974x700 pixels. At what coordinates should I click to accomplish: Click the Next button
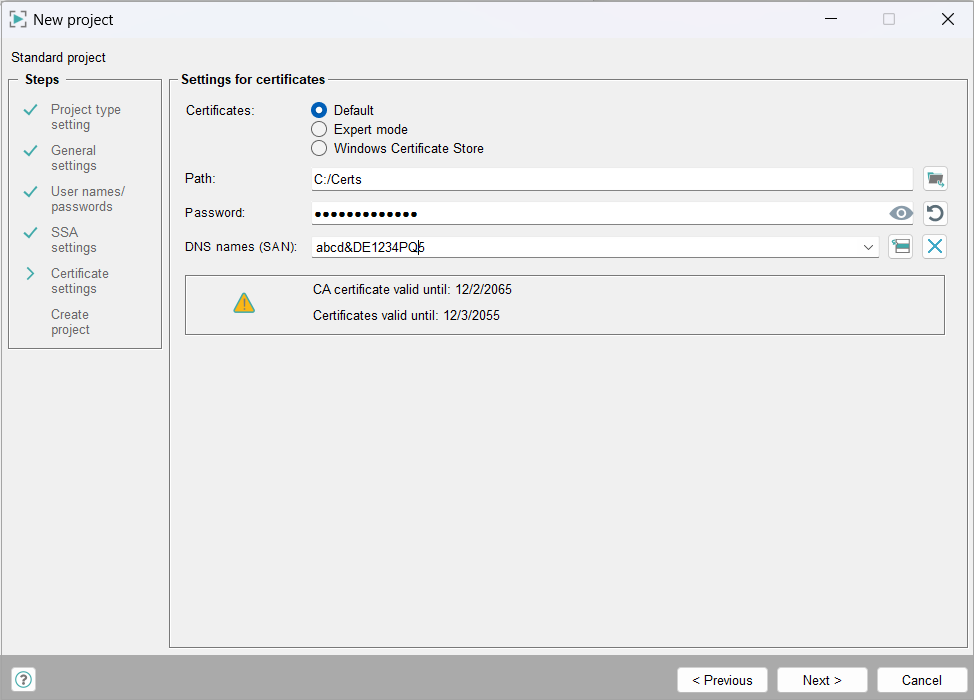point(822,680)
